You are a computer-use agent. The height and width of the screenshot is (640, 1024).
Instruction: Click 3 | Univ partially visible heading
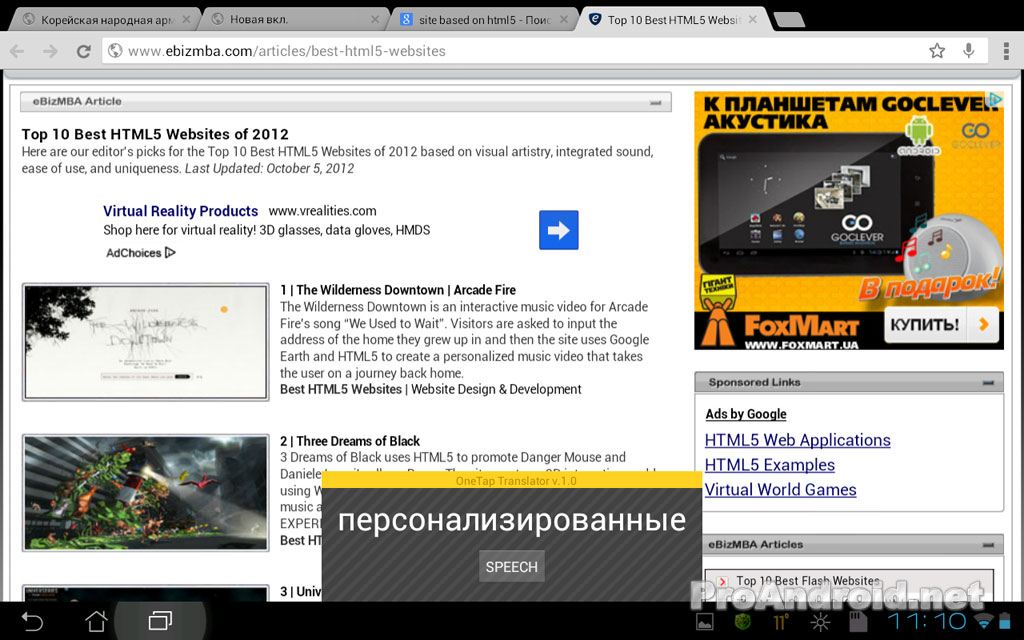[x=300, y=592]
